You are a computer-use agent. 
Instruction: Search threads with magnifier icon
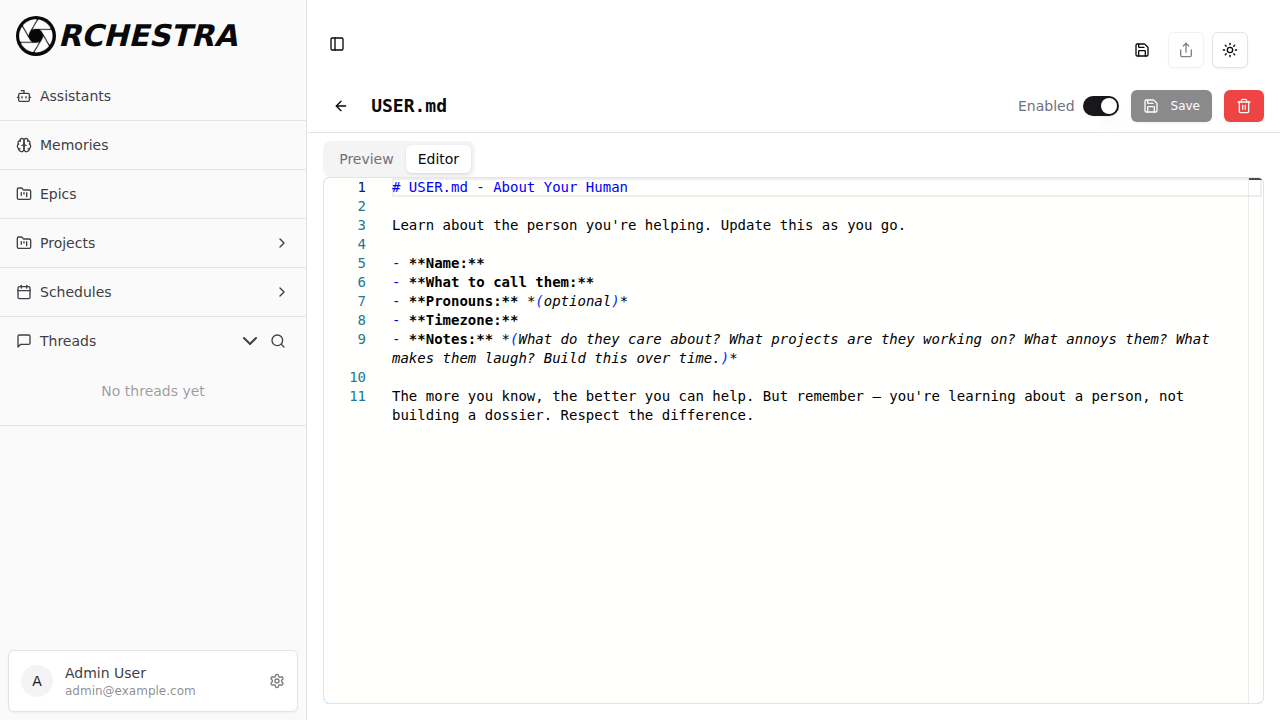(278, 341)
